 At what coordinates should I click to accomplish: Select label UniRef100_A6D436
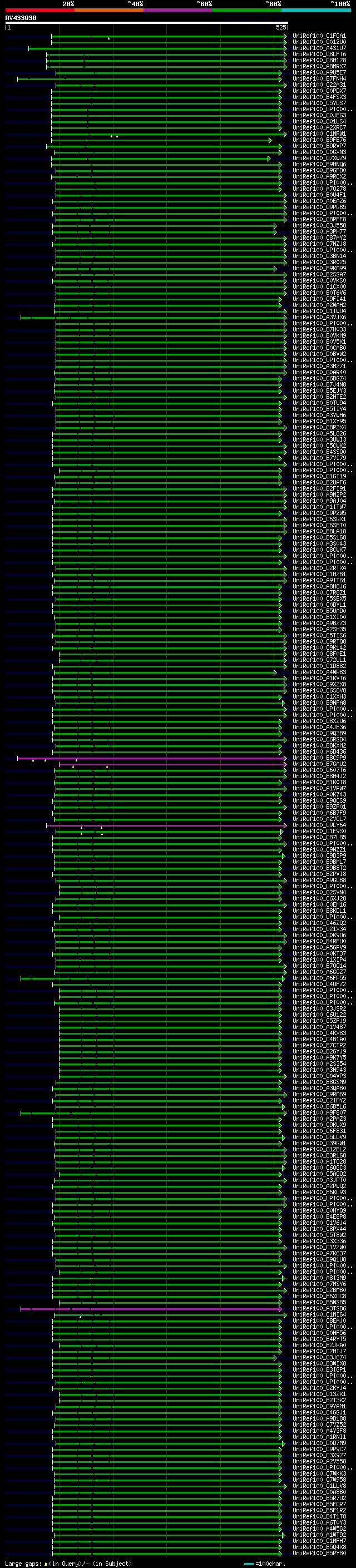tap(319, 752)
